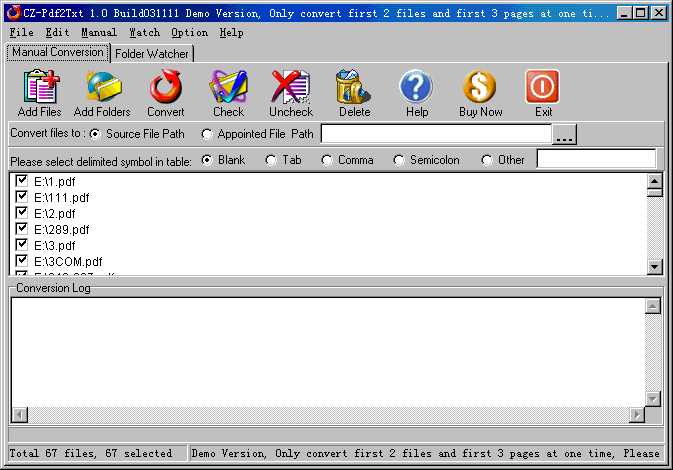Uncheck the E:\1.pdf checkbox
673x470 pixels.
(x=21, y=181)
